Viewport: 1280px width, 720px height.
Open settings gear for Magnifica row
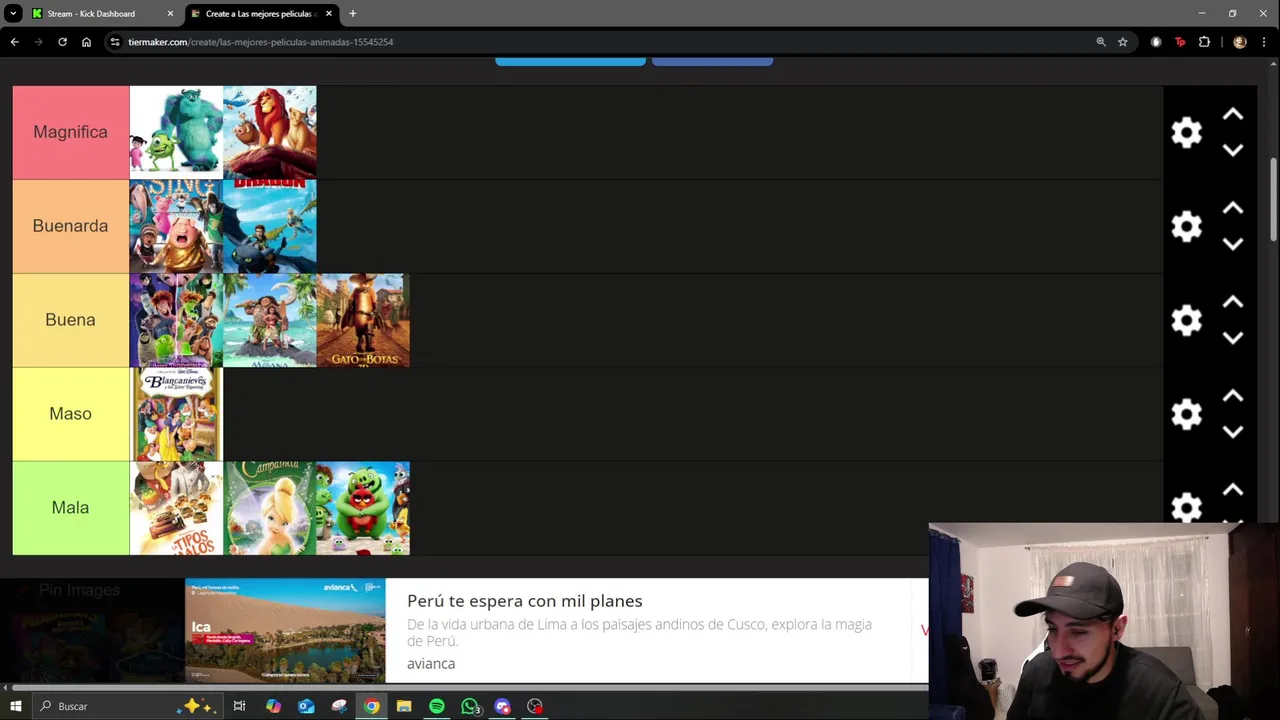(1186, 132)
